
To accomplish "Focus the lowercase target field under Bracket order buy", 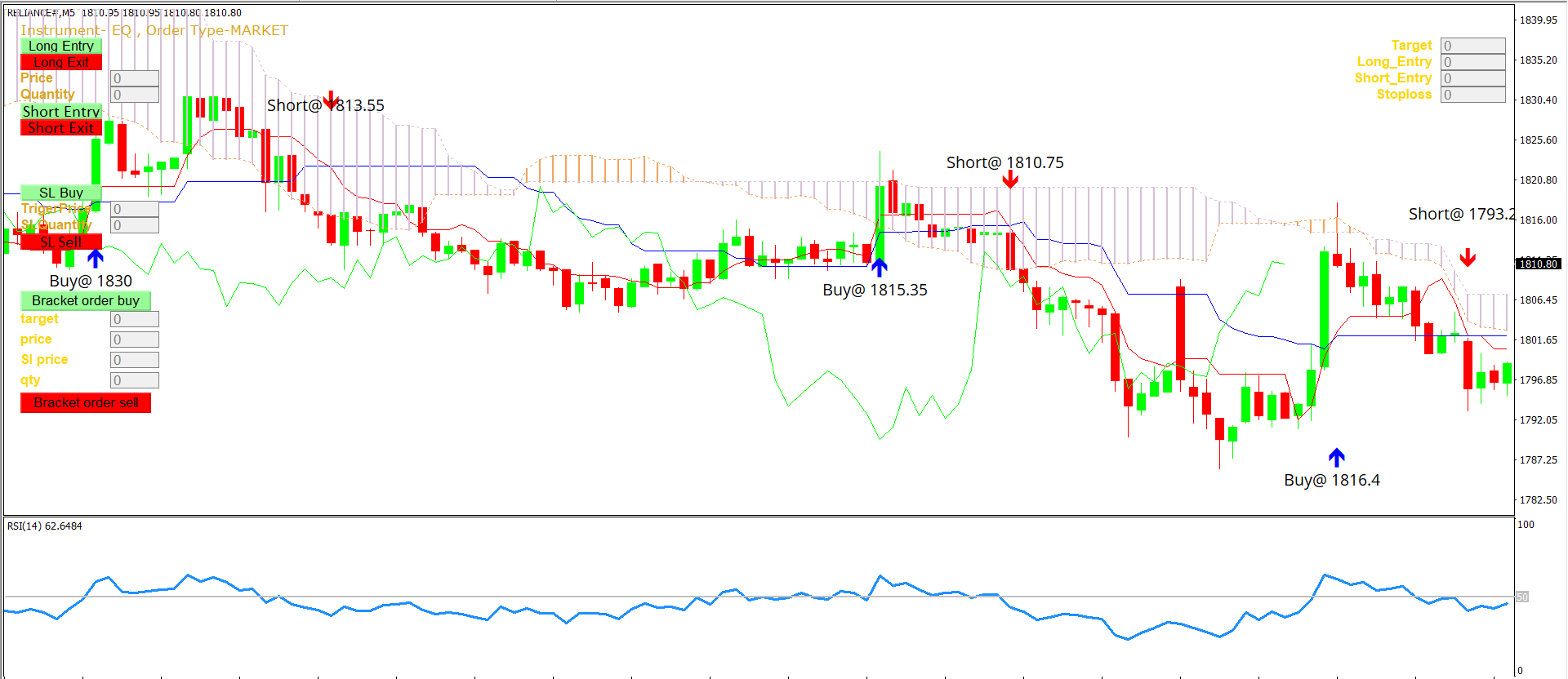I will pyautogui.click(x=135, y=319).
